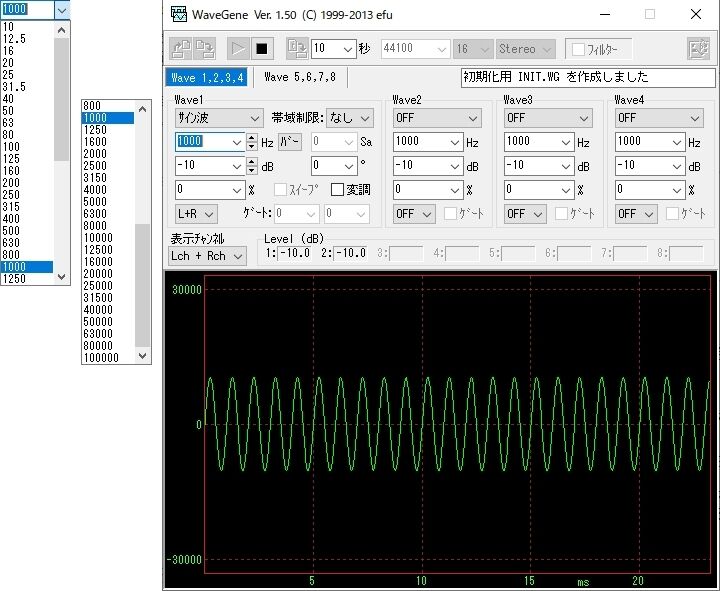Expand the Wave1 frequency Hz dropdown
This screenshot has height=591, width=720.
point(236,142)
